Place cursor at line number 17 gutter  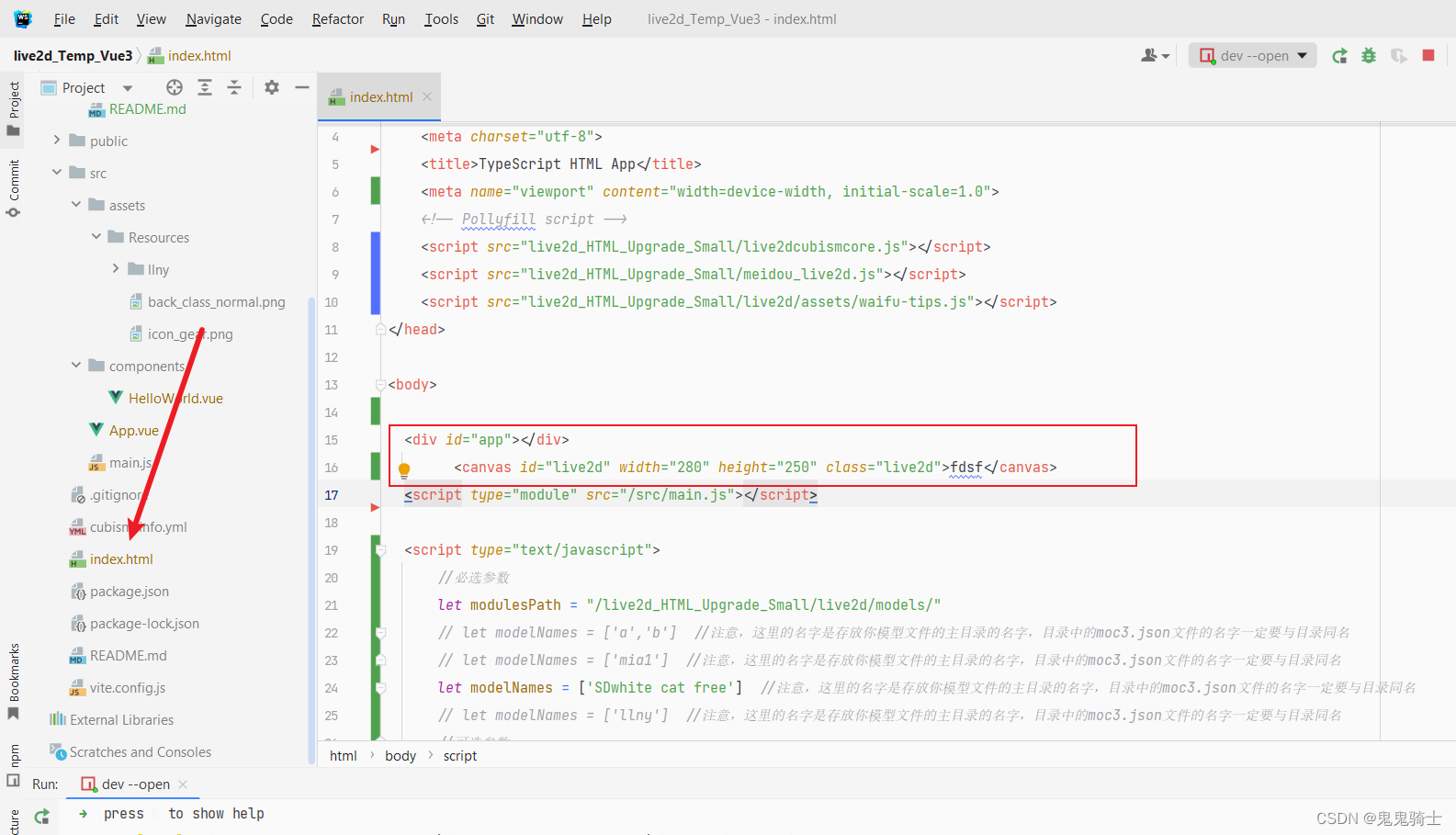coord(332,495)
